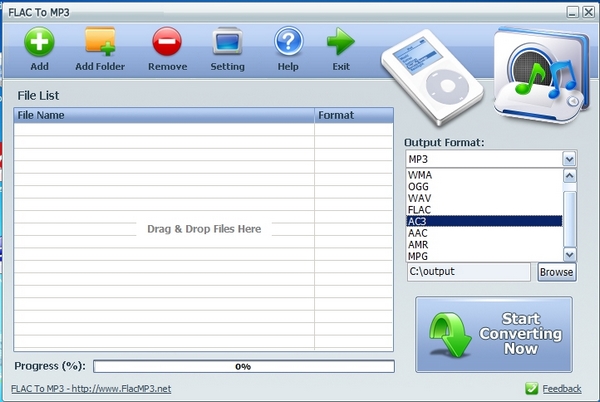Select WMA in output format list
Screen dimensions: 600x402
(484, 175)
